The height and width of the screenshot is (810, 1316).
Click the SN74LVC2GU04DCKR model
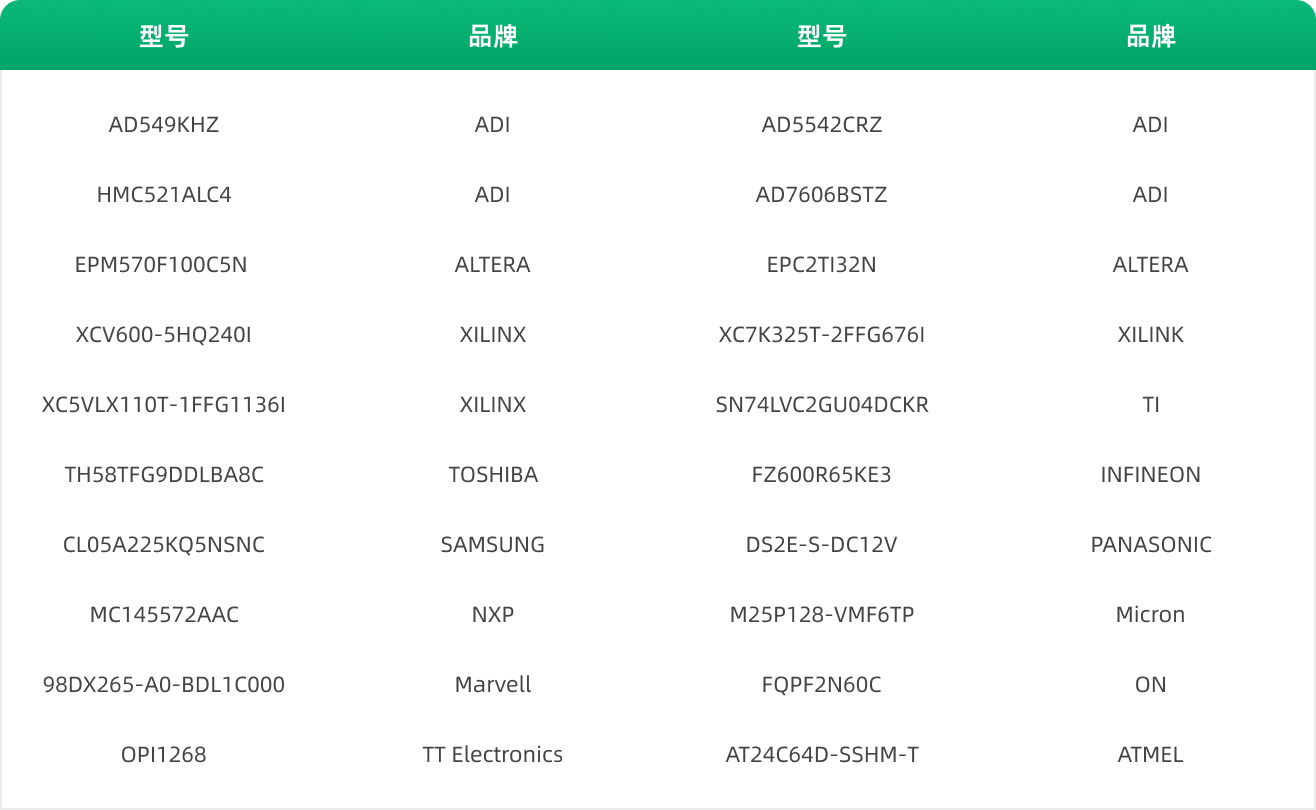(822, 405)
